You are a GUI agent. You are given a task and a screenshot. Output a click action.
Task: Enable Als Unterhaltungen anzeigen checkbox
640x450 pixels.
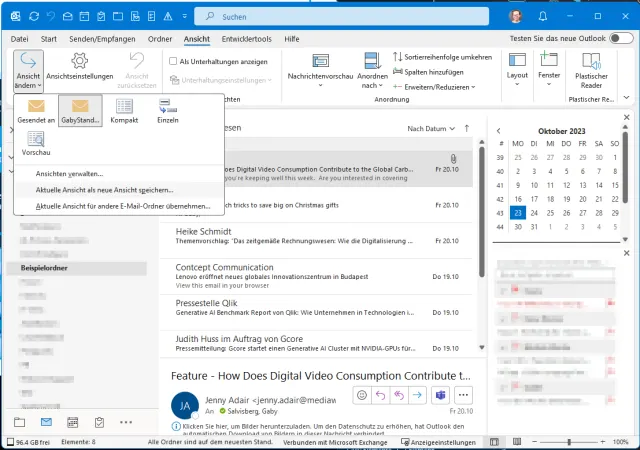[x=172, y=61]
